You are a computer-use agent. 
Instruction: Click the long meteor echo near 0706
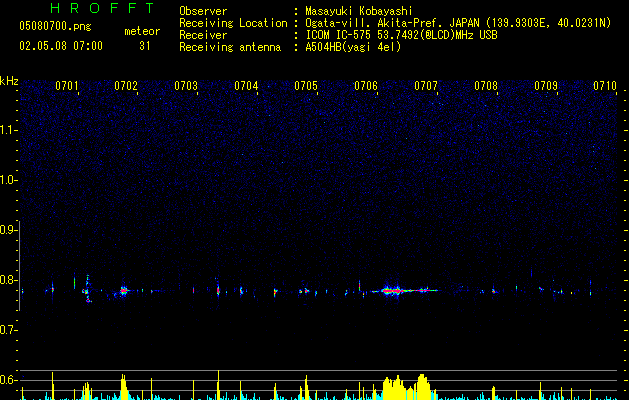click(x=403, y=290)
